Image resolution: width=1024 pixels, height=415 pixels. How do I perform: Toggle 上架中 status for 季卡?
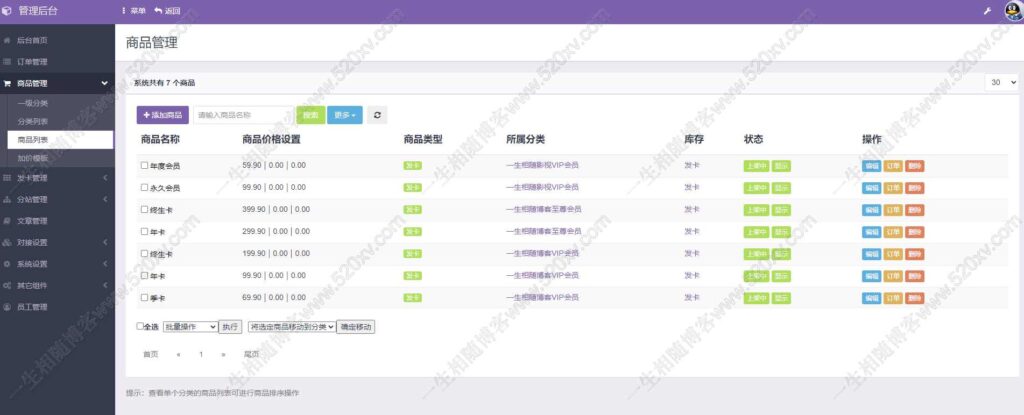756,298
